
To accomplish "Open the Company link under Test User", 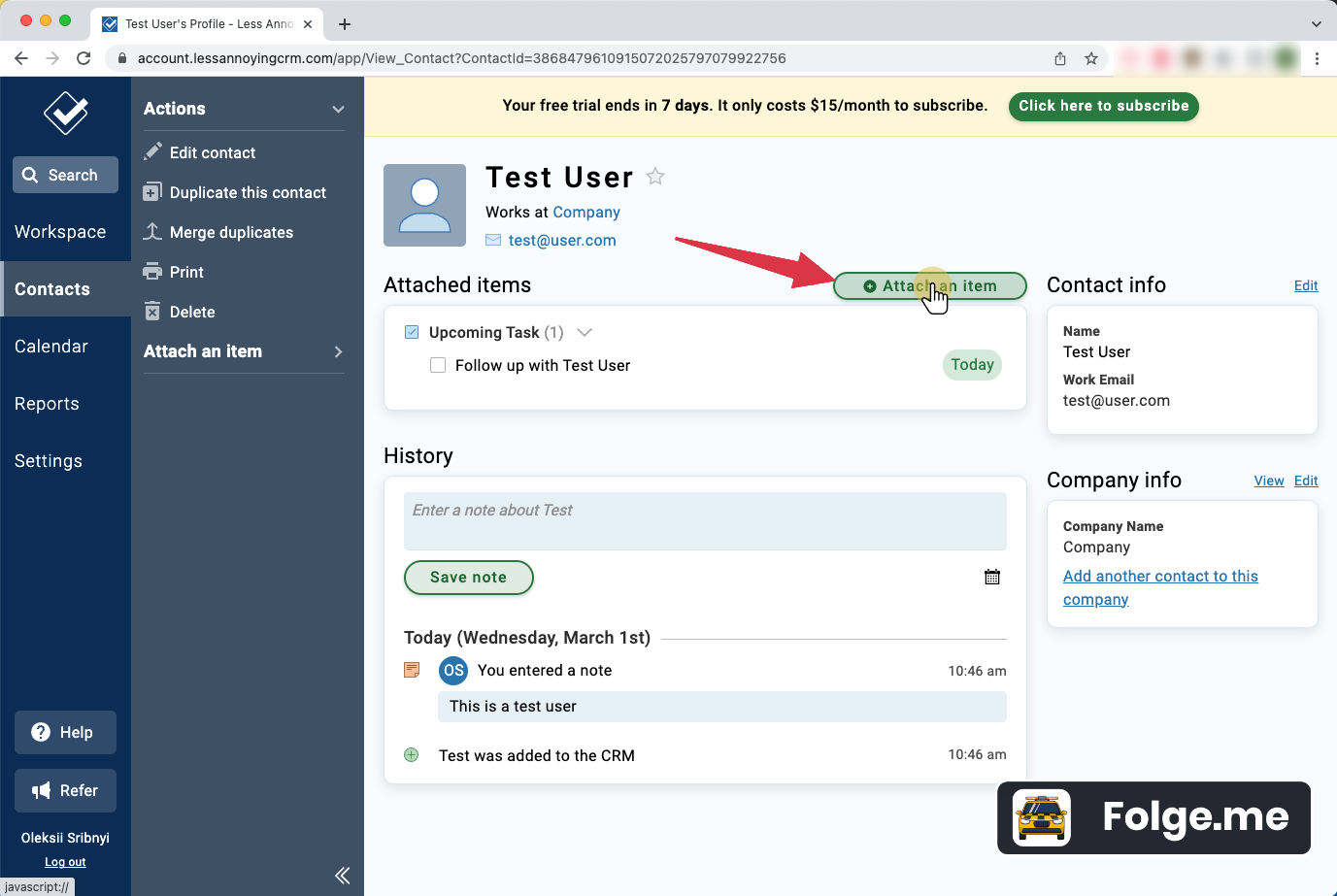I will pyautogui.click(x=586, y=212).
